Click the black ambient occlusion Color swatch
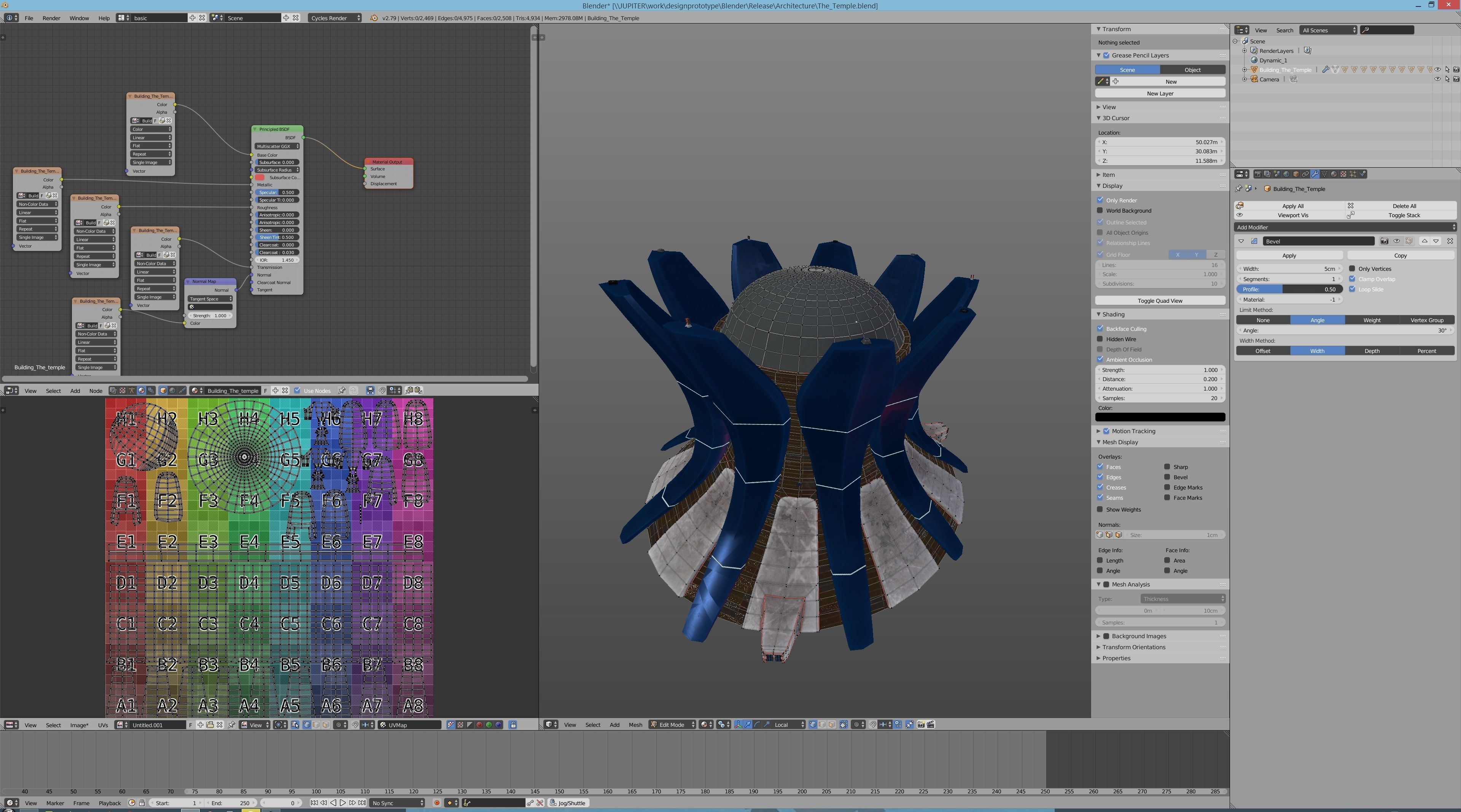1461x812 pixels. pos(1160,417)
